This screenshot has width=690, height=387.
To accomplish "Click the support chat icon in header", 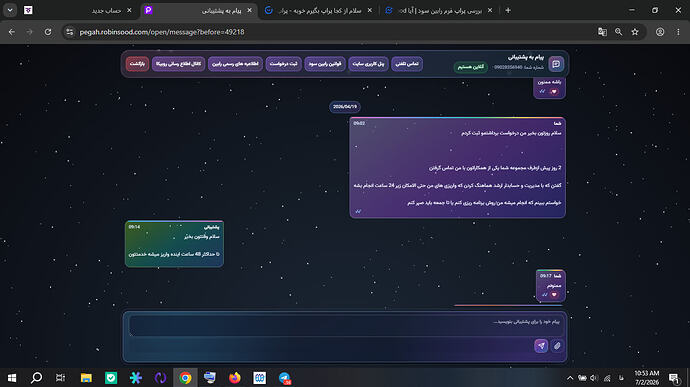I will pyautogui.click(x=556, y=64).
